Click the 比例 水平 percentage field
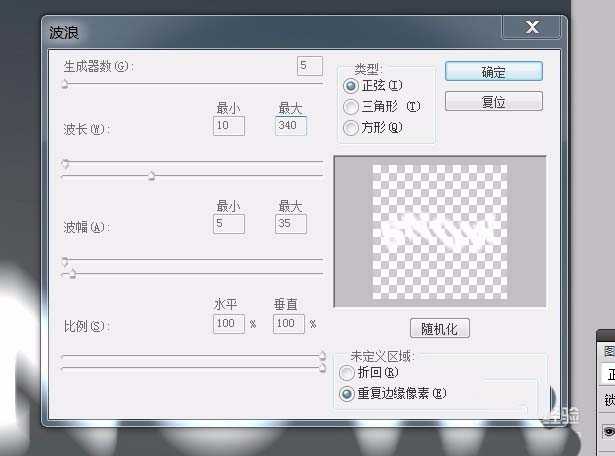 [x=228, y=324]
